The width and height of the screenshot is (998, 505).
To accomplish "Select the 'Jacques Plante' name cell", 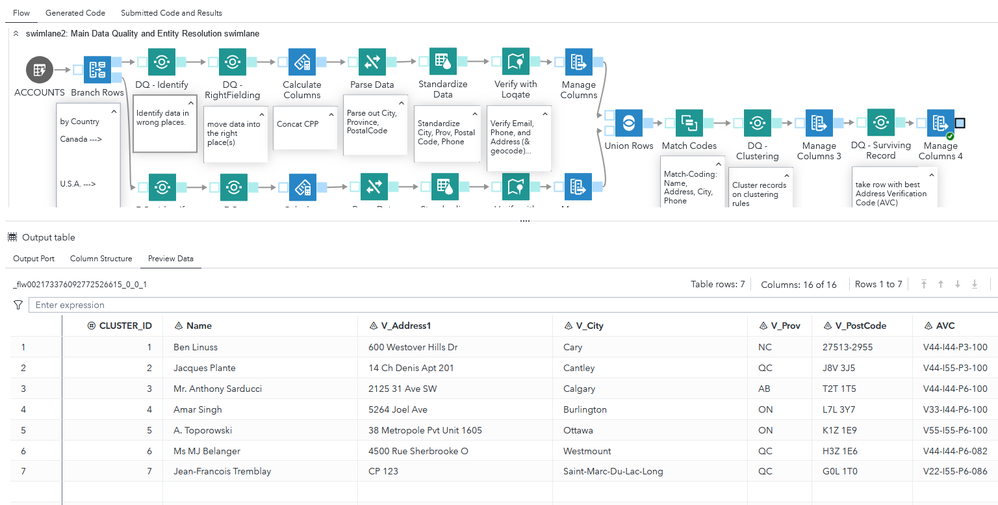I will click(260, 367).
